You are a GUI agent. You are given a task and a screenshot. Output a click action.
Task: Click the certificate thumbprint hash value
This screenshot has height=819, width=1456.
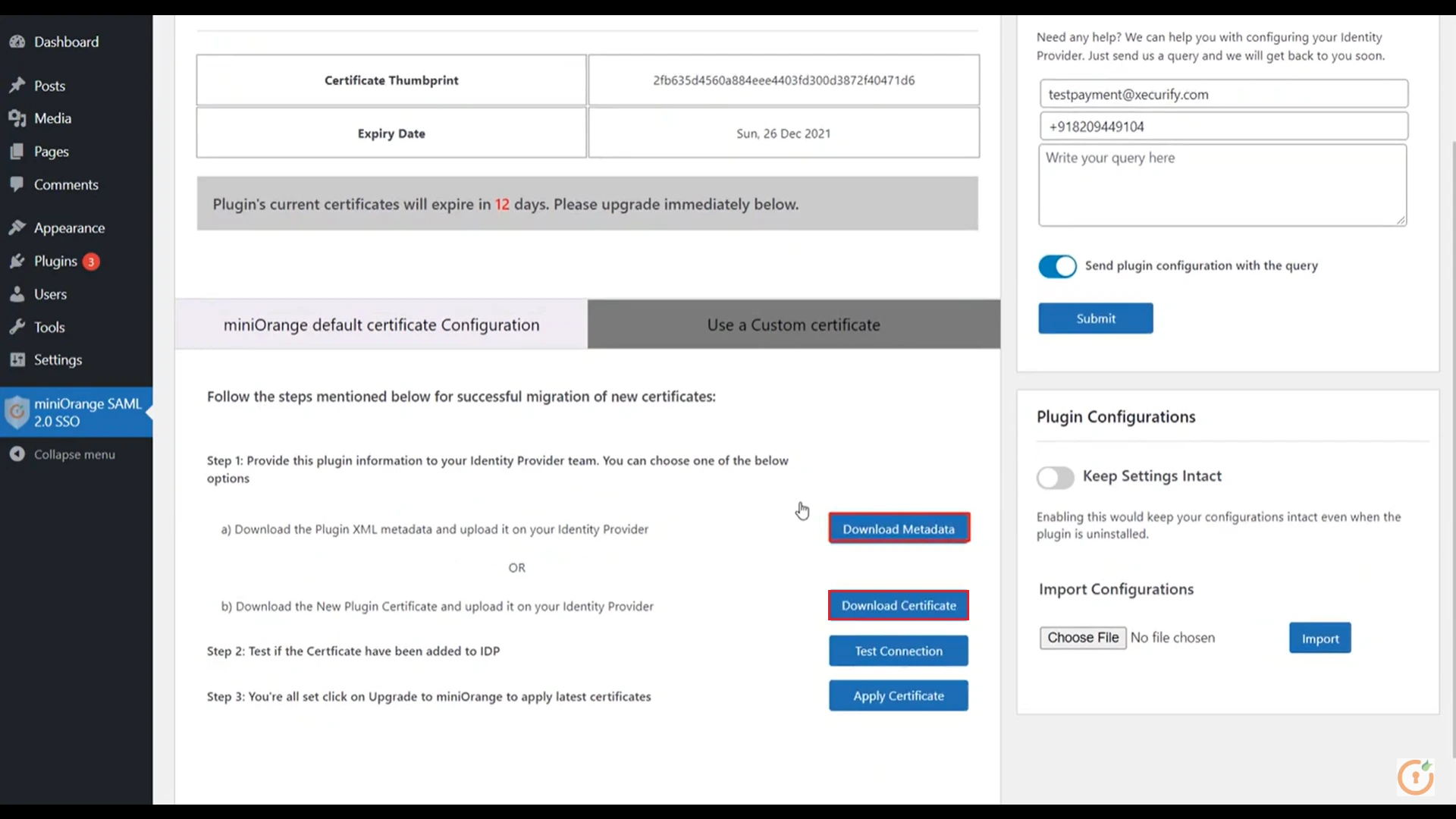tap(784, 80)
